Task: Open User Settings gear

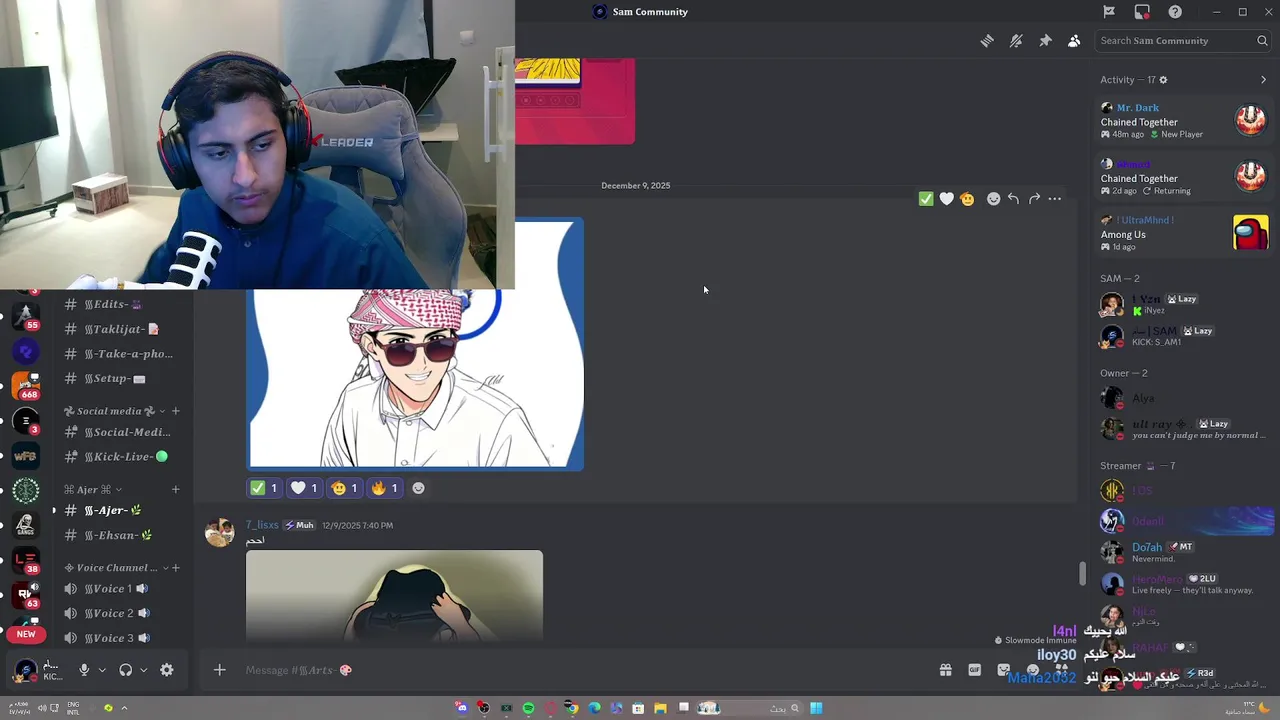Action: pos(167,670)
